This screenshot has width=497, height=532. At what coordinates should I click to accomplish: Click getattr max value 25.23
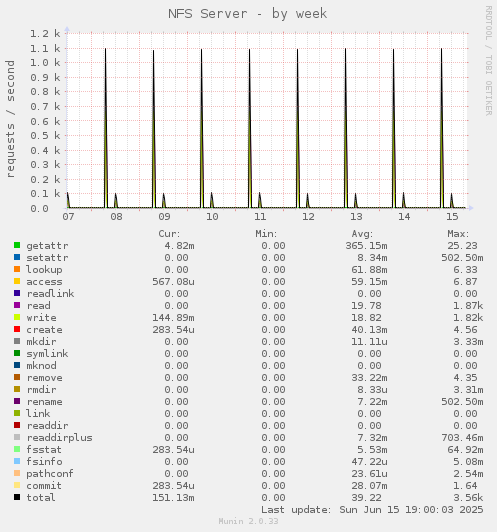tap(462, 246)
